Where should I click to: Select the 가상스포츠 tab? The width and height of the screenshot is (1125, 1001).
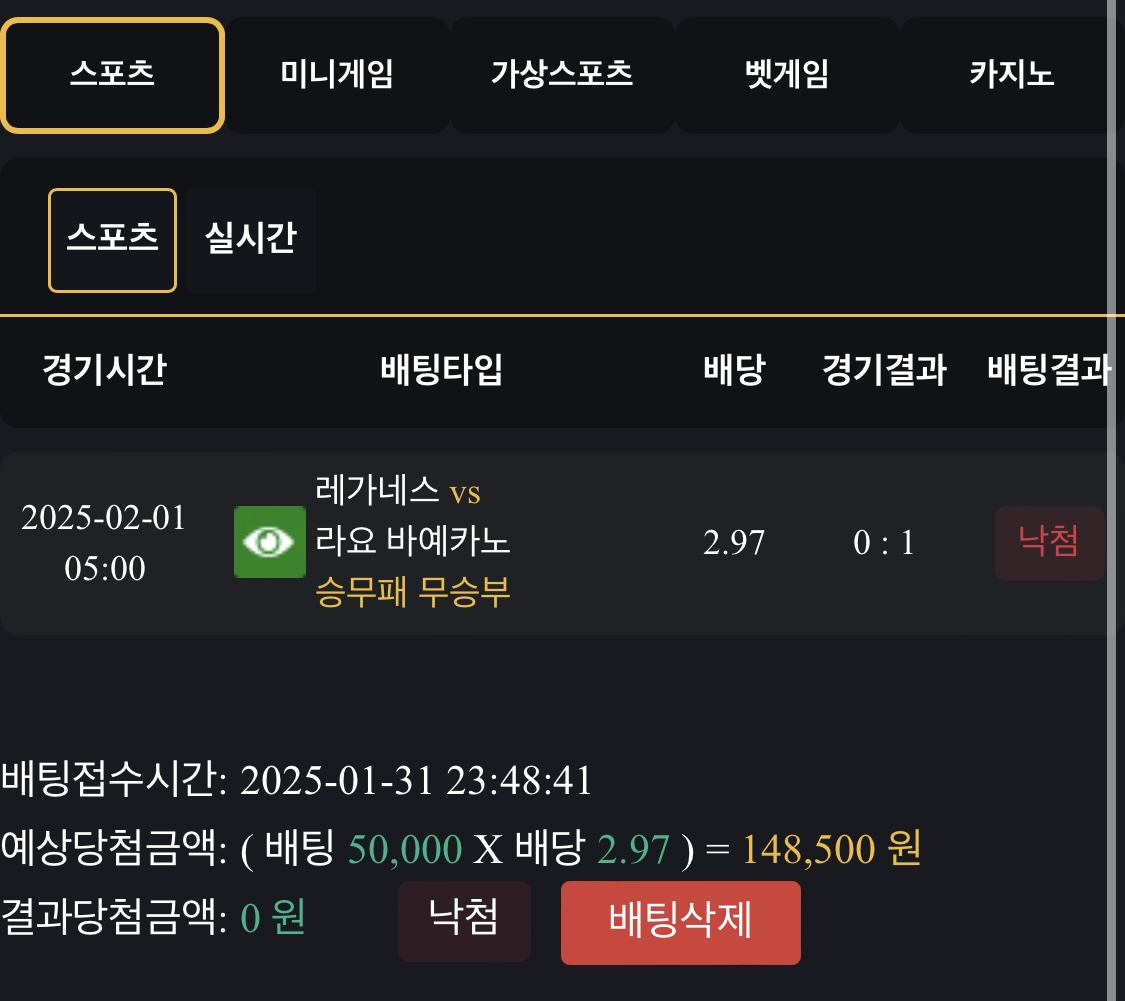tap(561, 75)
